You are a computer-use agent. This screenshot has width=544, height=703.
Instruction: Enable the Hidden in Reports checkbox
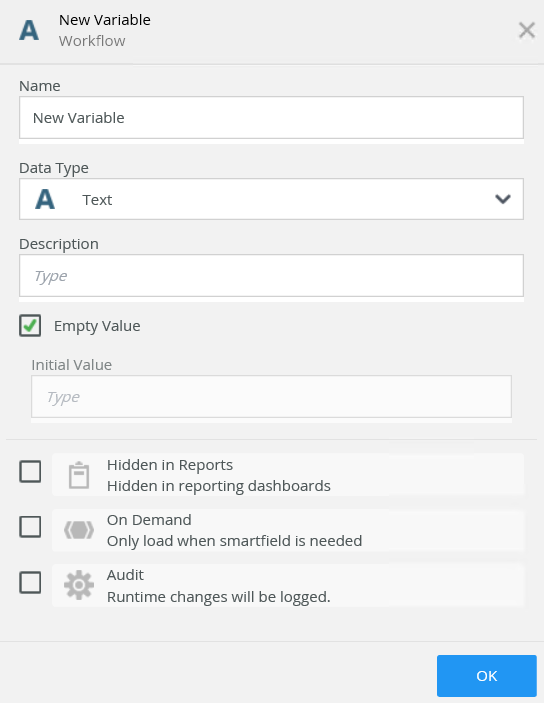(30, 471)
